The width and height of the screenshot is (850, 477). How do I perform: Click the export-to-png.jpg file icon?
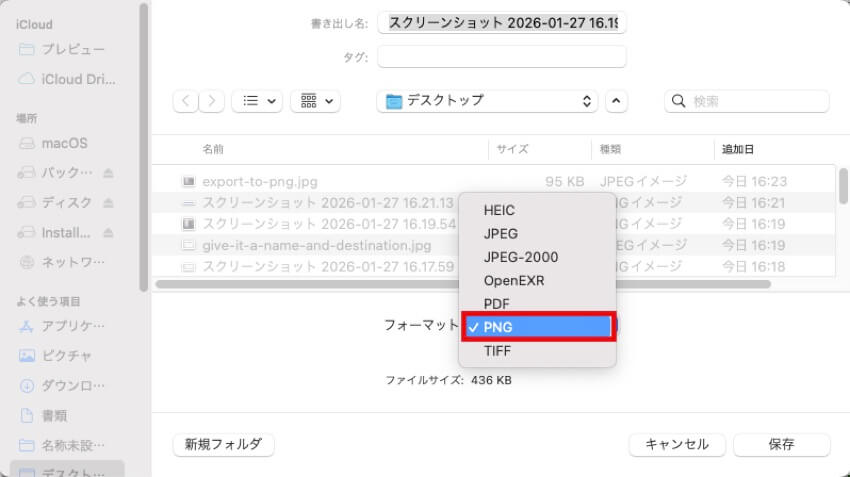188,182
